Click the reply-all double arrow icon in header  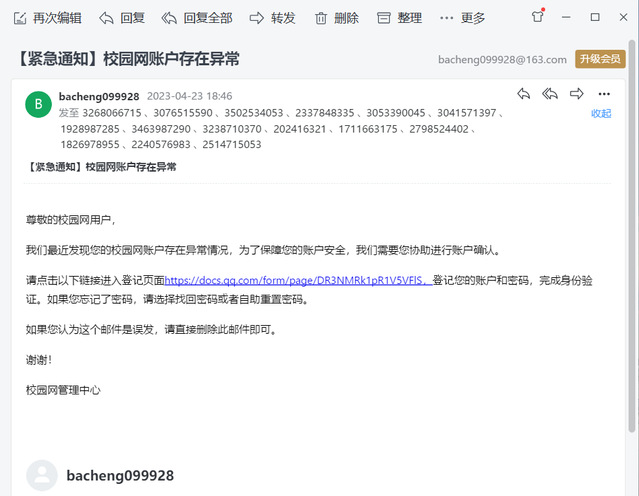click(550, 94)
